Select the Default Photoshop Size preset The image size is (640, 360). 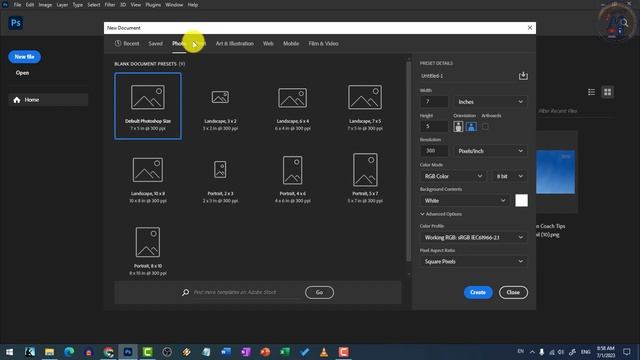[x=148, y=106]
